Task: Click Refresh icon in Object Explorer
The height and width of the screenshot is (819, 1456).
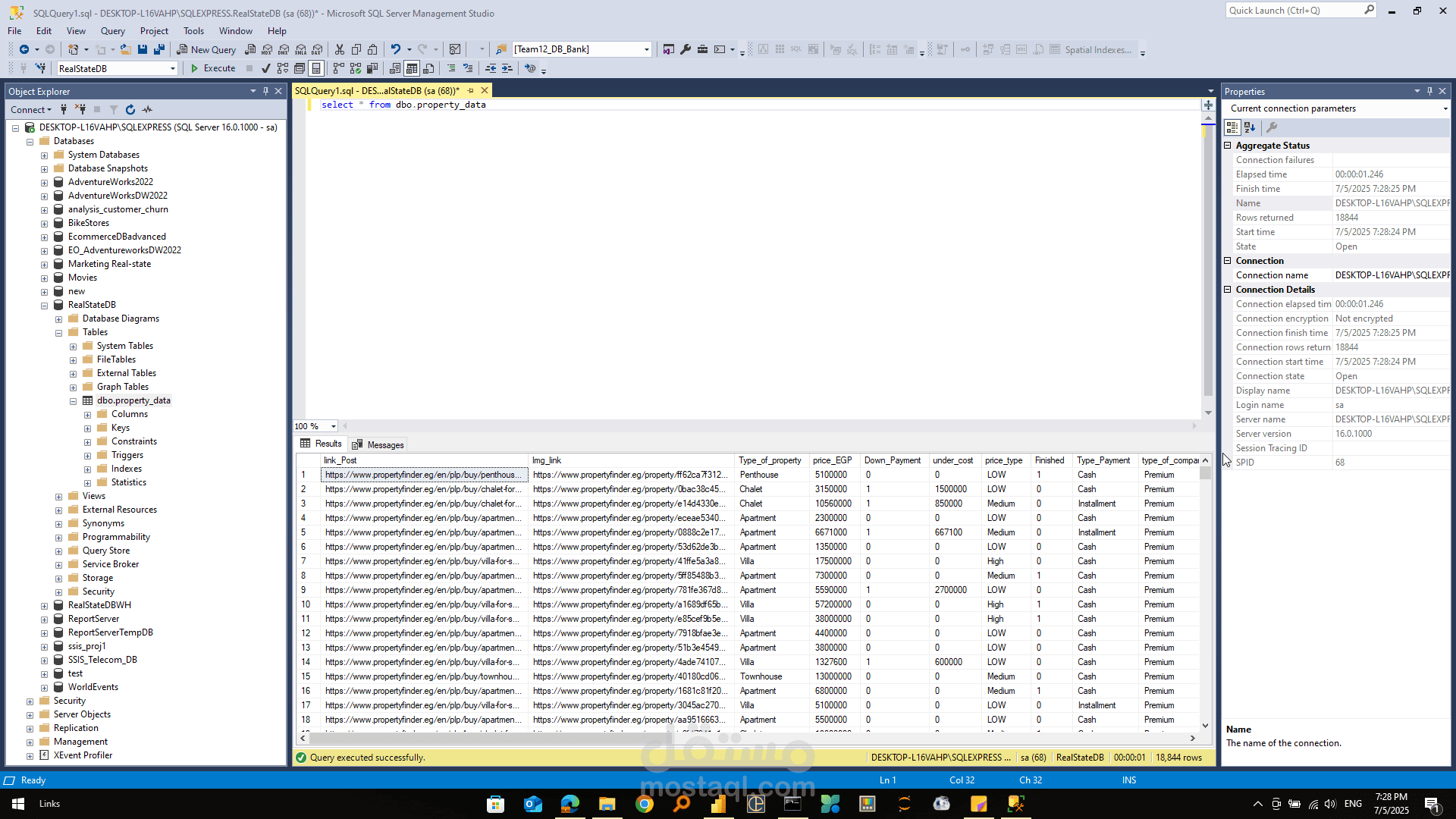Action: tap(130, 110)
